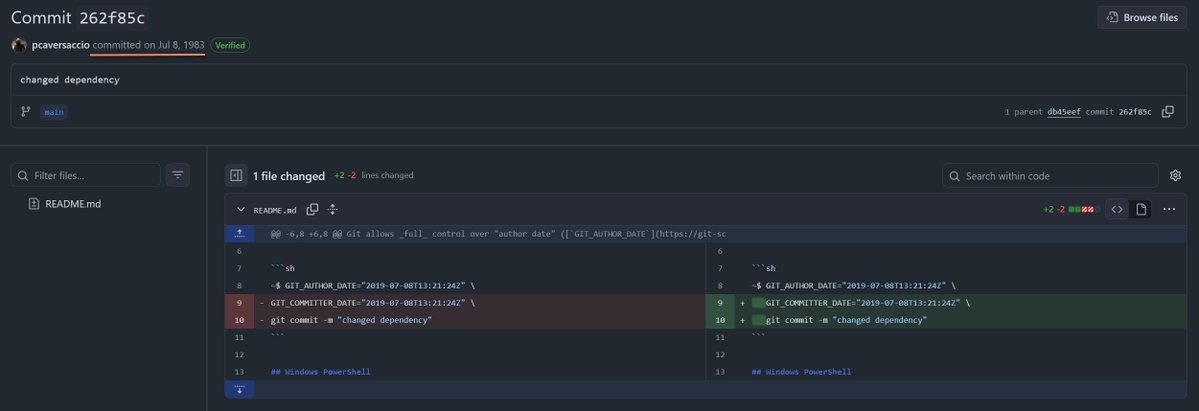Open file filter options menu
This screenshot has width=1199, height=411.
coord(177,175)
